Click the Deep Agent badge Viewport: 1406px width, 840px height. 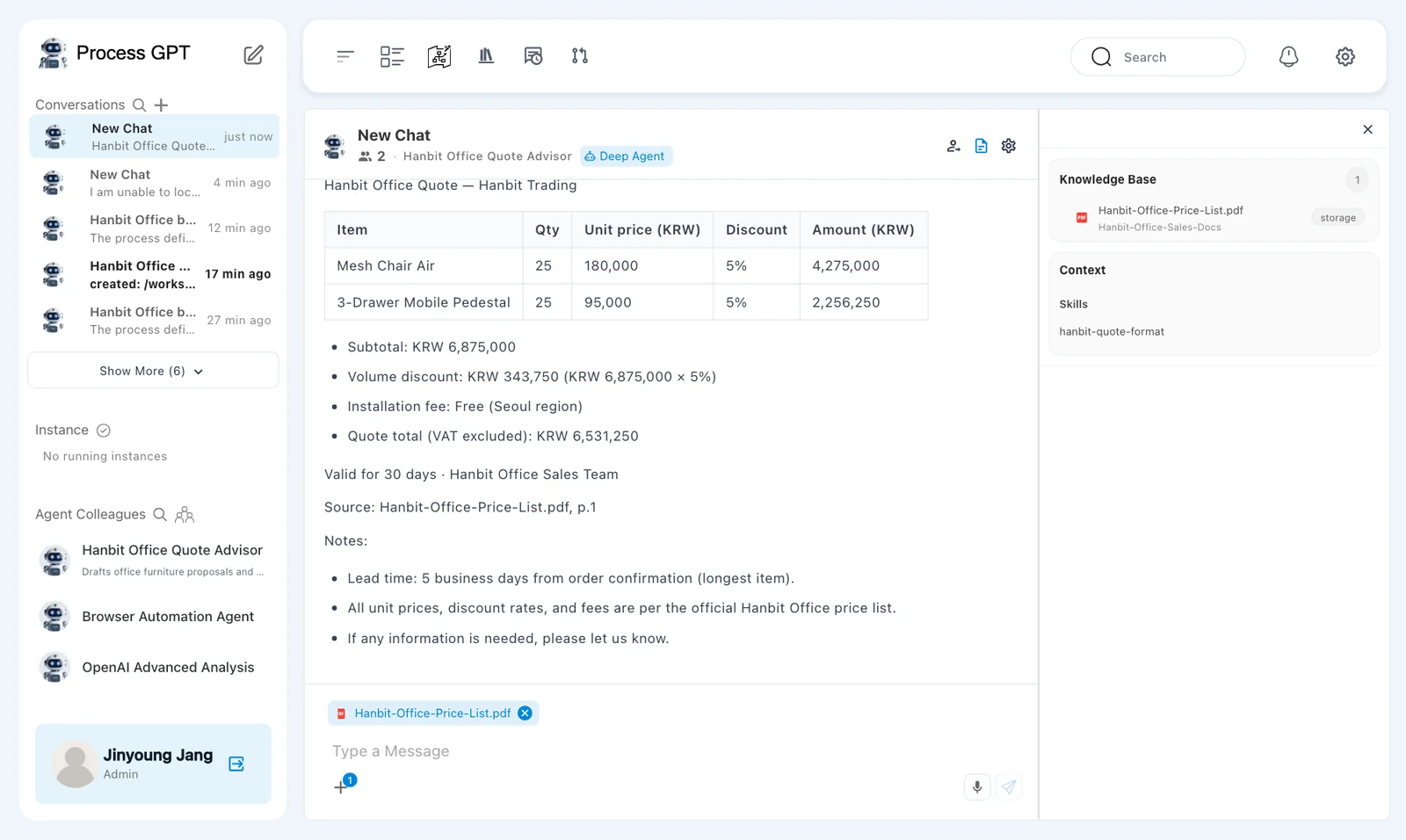pyautogui.click(x=626, y=156)
